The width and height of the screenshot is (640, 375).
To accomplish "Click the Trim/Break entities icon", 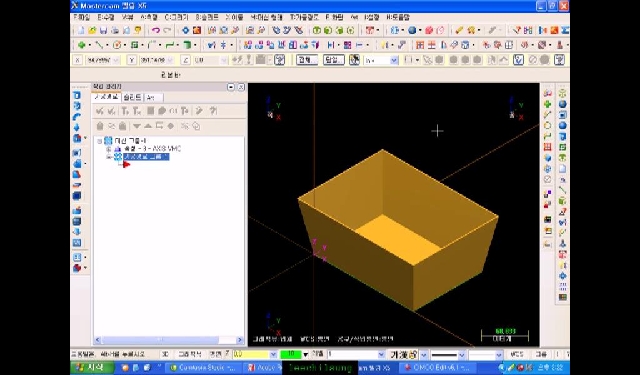I will 211,45.
